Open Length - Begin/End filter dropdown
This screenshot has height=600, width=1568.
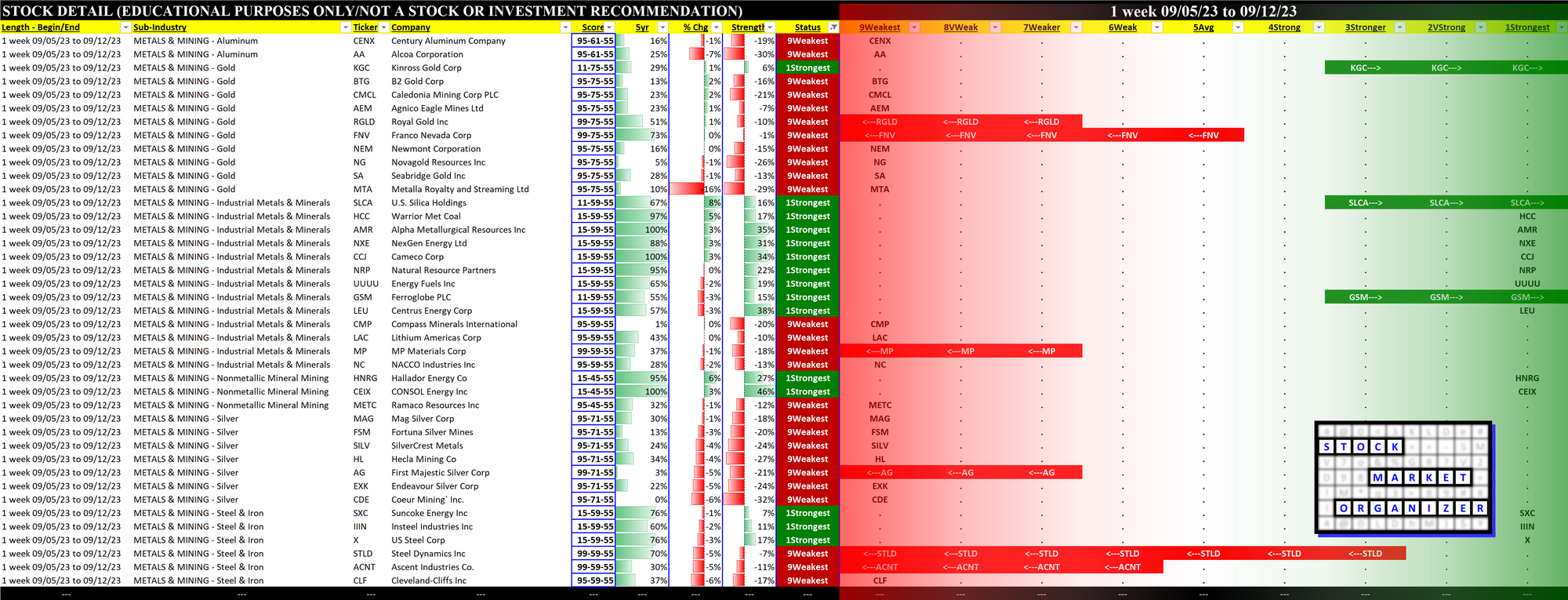coord(125,27)
